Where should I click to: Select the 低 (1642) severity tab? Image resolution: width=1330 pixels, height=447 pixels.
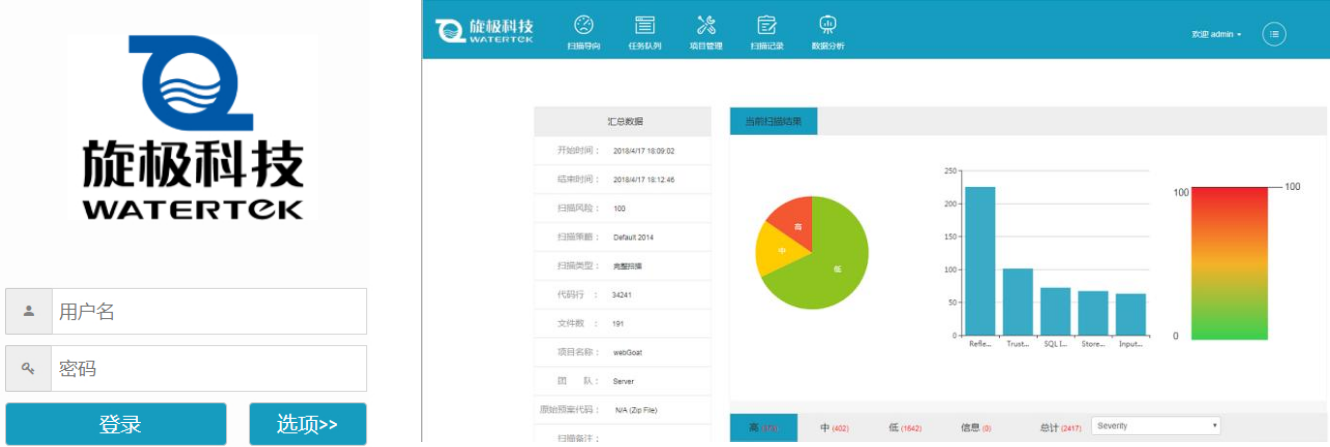point(905,428)
